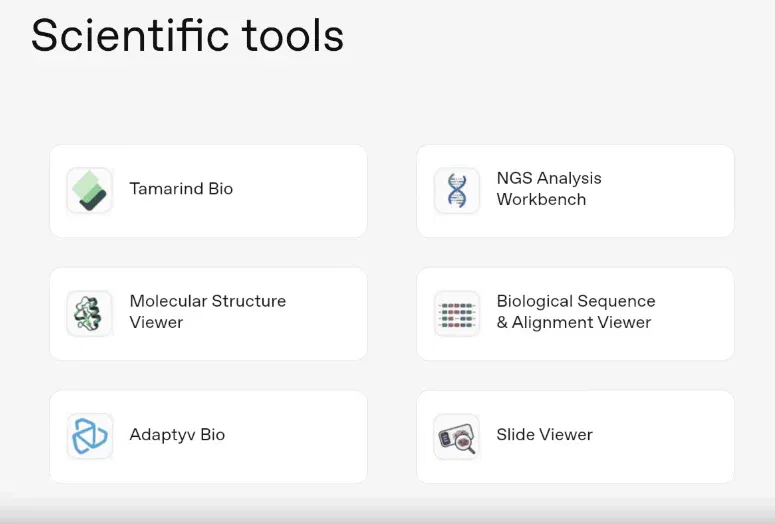Click the NGS Analysis Workbench DNA helix icon
This screenshot has height=524, width=775.
[457, 190]
